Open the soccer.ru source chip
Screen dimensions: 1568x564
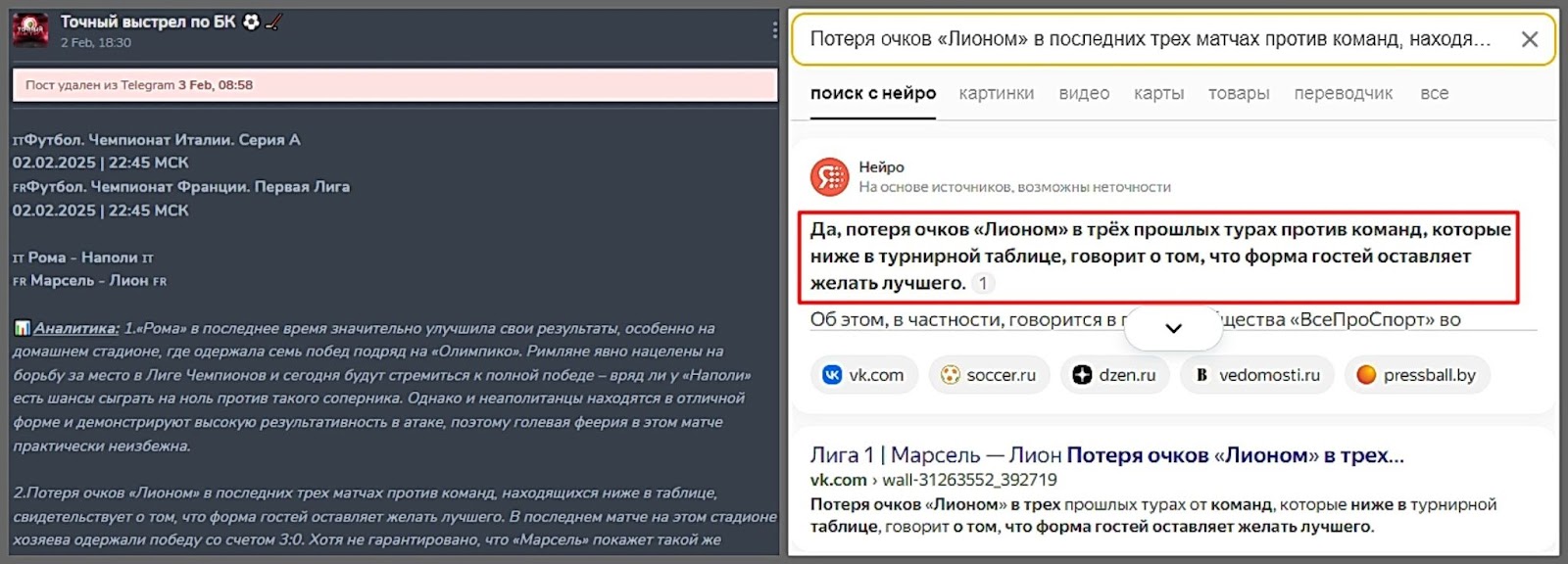click(x=989, y=375)
